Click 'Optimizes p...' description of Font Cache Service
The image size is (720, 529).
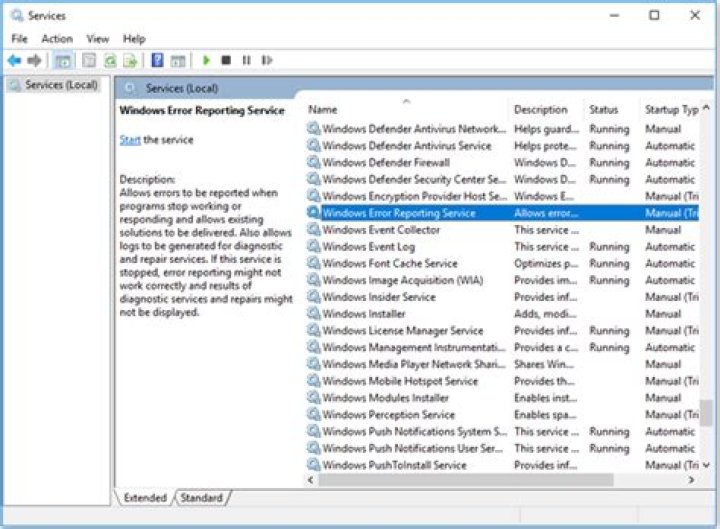point(546,263)
